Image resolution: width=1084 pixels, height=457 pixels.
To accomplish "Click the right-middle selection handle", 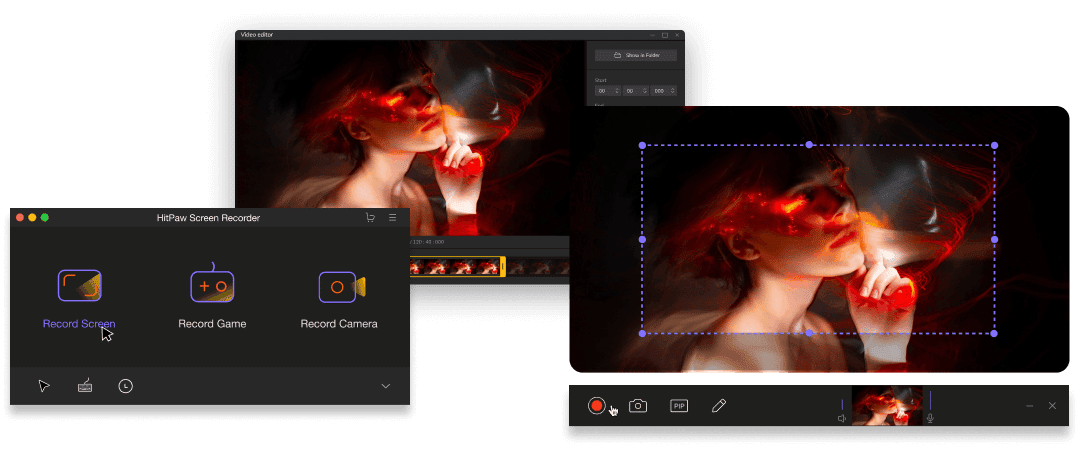I will pos(995,239).
